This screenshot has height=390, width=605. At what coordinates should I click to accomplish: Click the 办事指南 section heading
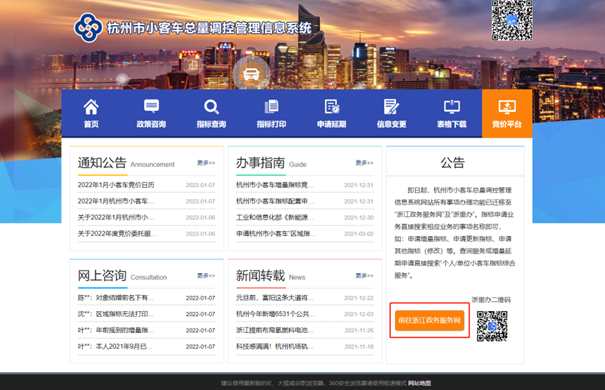pos(260,162)
